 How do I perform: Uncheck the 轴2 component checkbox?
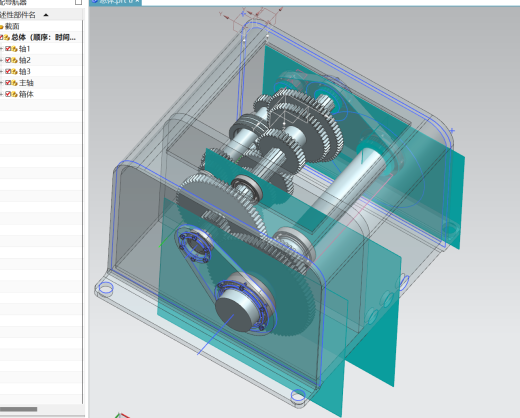(x=8, y=60)
